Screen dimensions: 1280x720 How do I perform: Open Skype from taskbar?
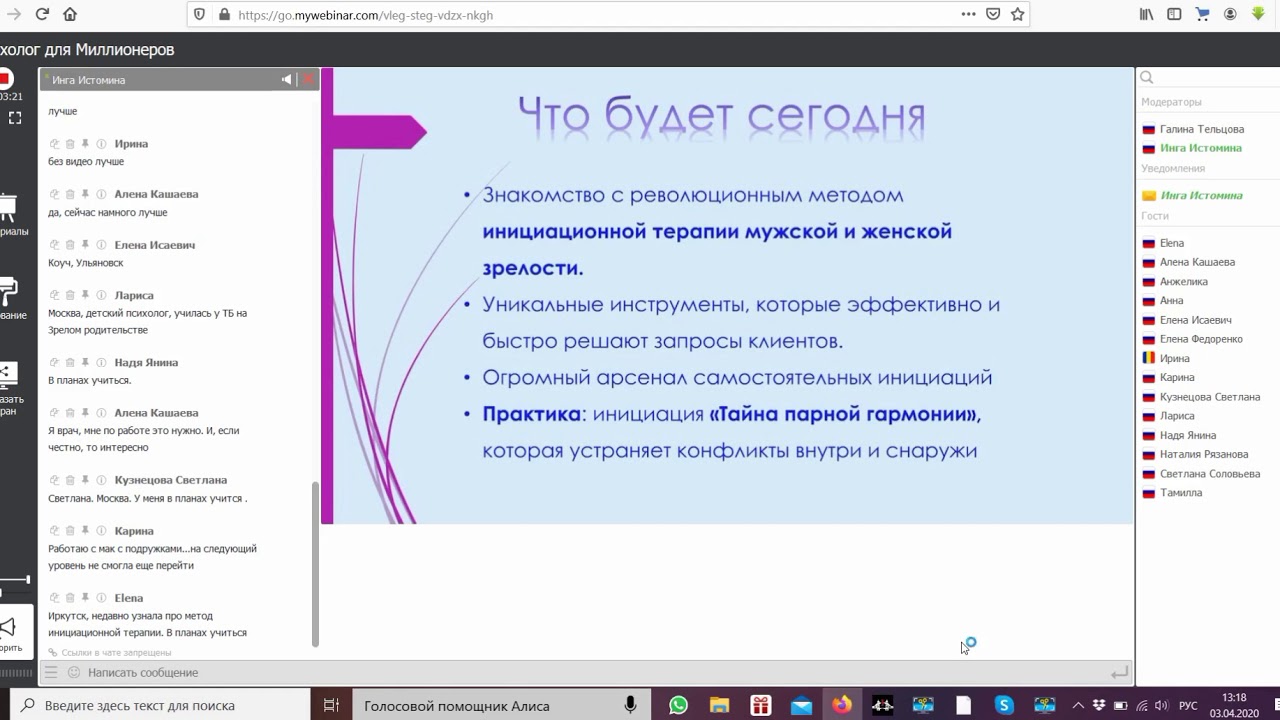[x=1004, y=705]
